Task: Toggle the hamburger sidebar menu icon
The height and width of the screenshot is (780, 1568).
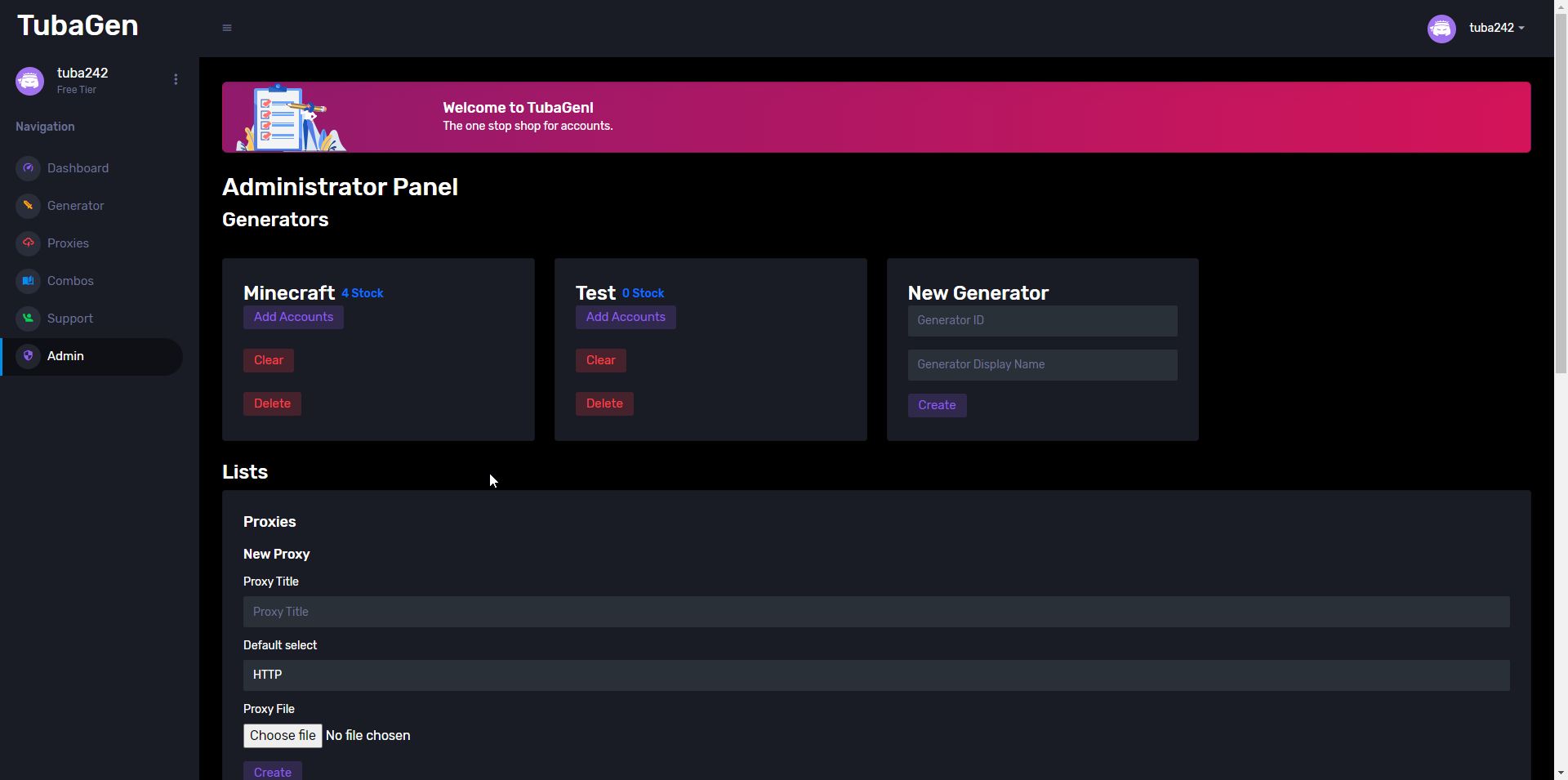Action: tap(227, 28)
